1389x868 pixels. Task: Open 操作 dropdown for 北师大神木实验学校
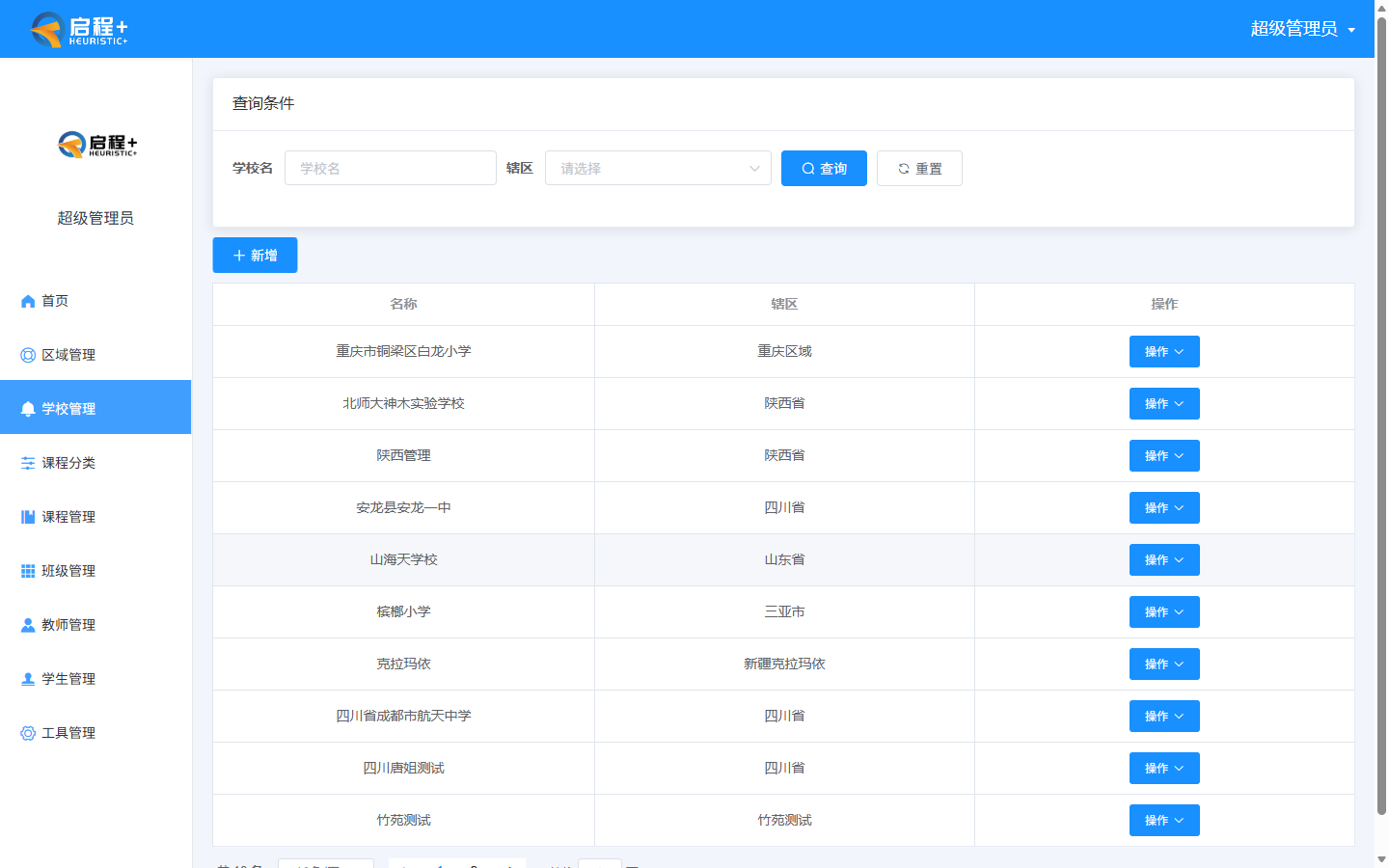tap(1164, 403)
